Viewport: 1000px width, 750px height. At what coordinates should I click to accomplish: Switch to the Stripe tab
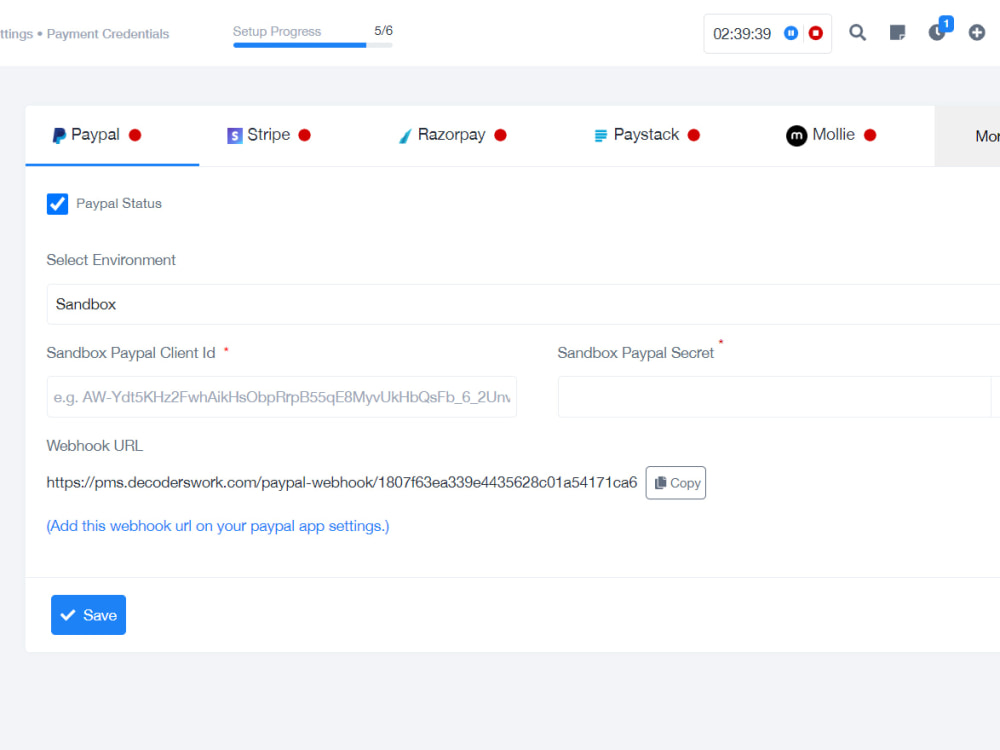(268, 135)
